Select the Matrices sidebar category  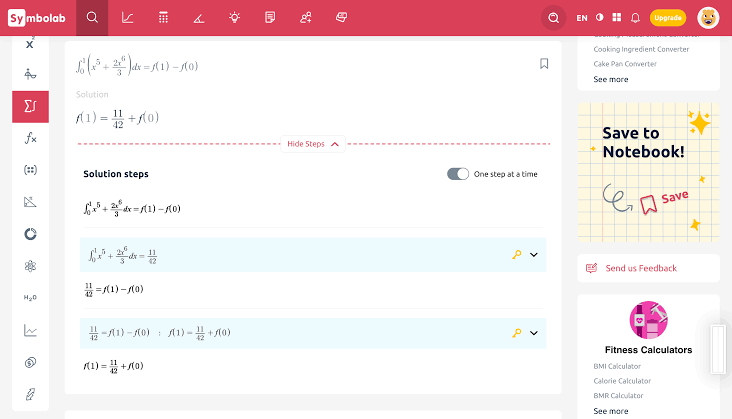pos(30,170)
